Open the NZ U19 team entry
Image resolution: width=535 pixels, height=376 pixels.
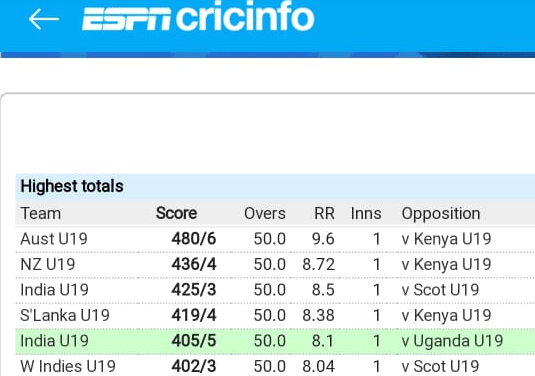coord(48,264)
